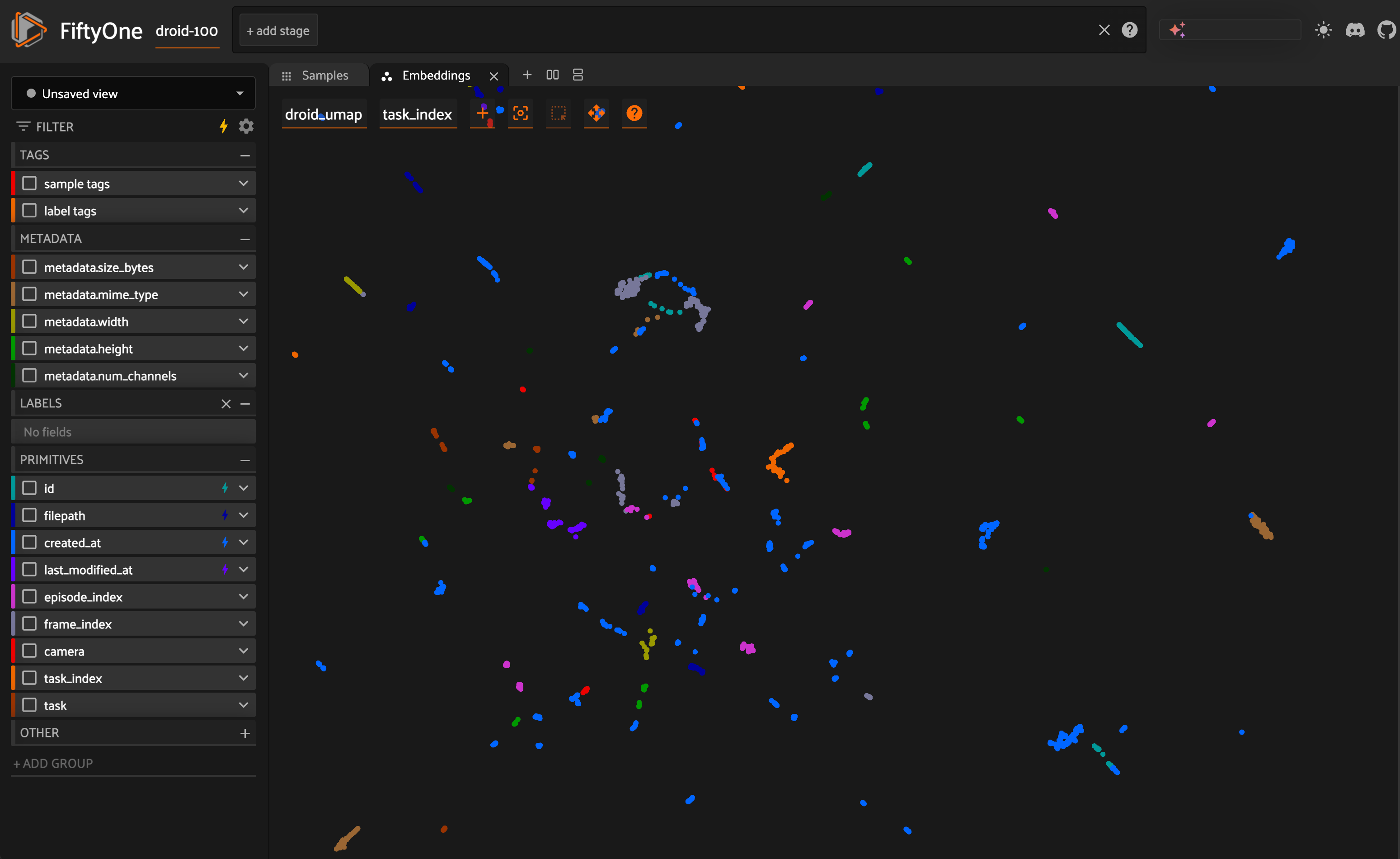This screenshot has width=1400, height=859.
Task: Split panels vertically icon
Action: pos(578,75)
